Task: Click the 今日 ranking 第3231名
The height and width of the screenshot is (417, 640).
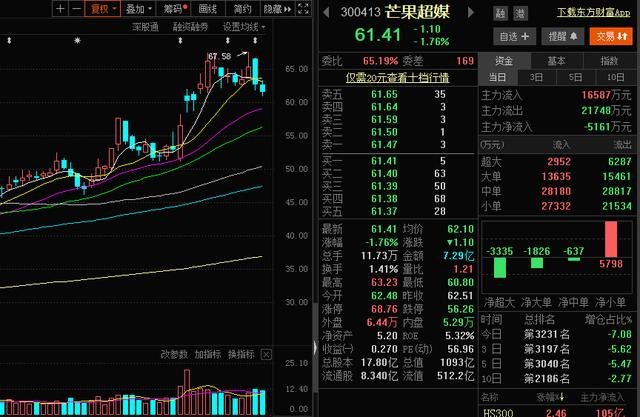Action: (547, 334)
